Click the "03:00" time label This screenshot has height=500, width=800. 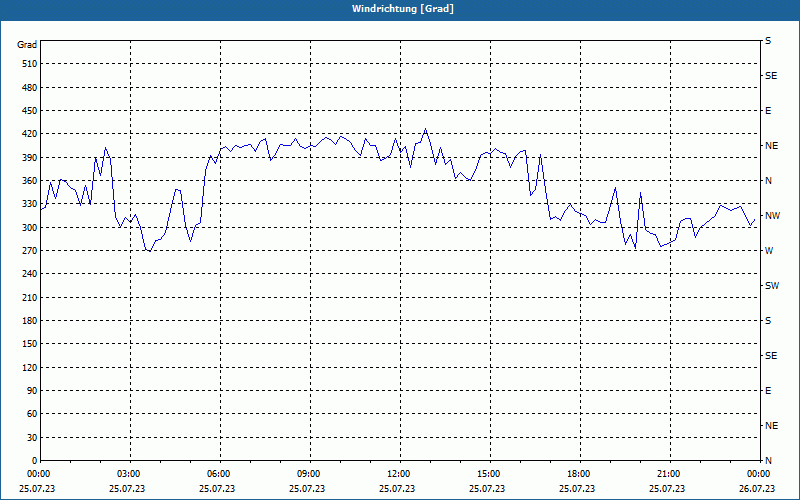[x=128, y=474]
